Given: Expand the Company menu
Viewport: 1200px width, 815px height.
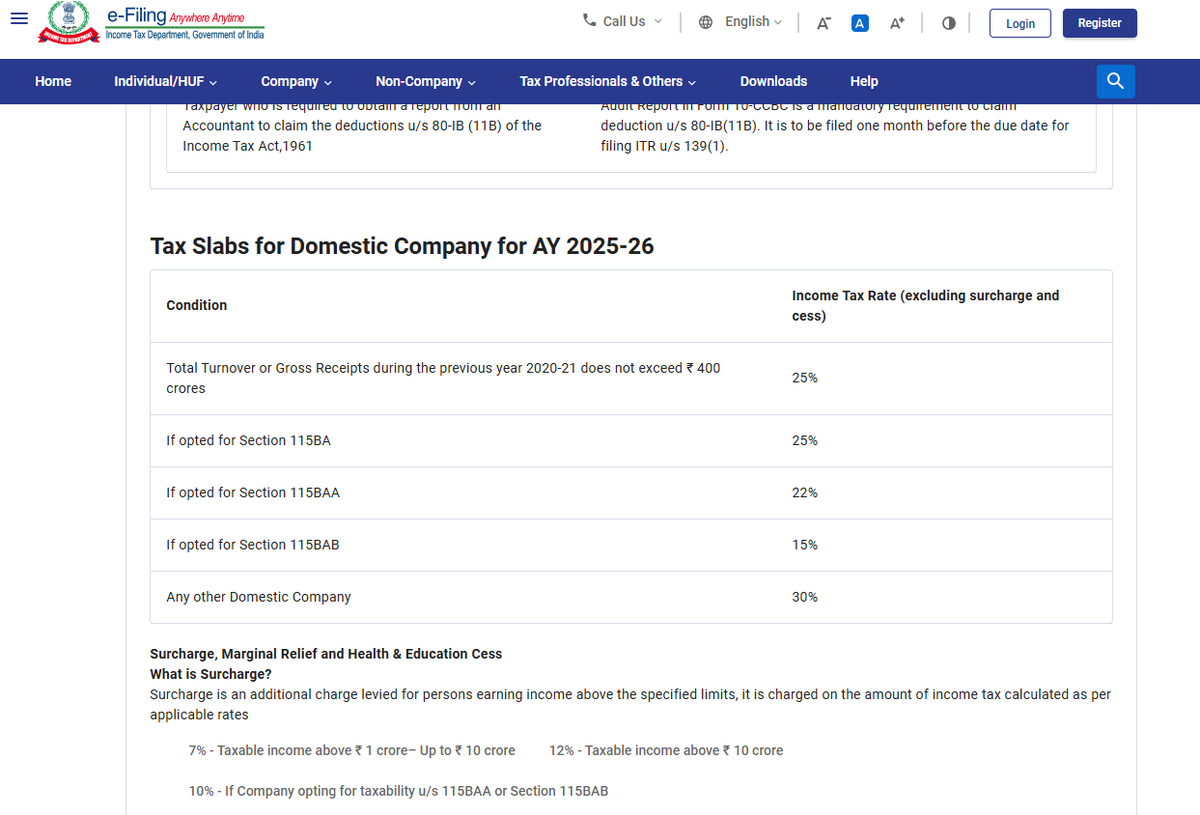Looking at the screenshot, I should (296, 81).
